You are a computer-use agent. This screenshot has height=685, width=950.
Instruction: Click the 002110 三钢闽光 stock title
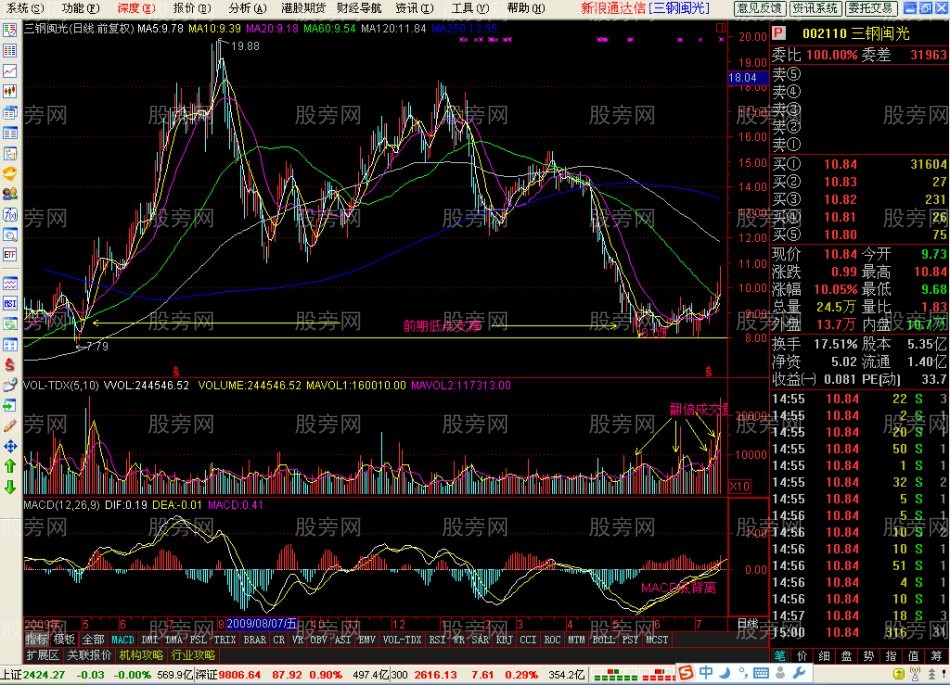[855, 33]
